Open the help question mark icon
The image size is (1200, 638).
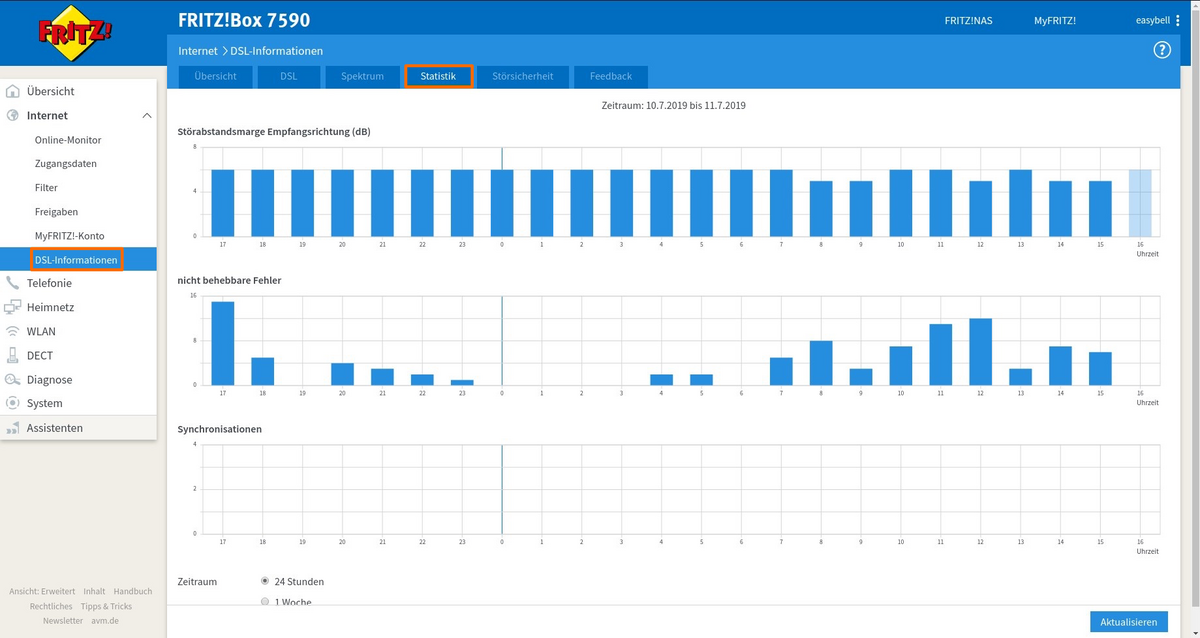click(x=1162, y=50)
